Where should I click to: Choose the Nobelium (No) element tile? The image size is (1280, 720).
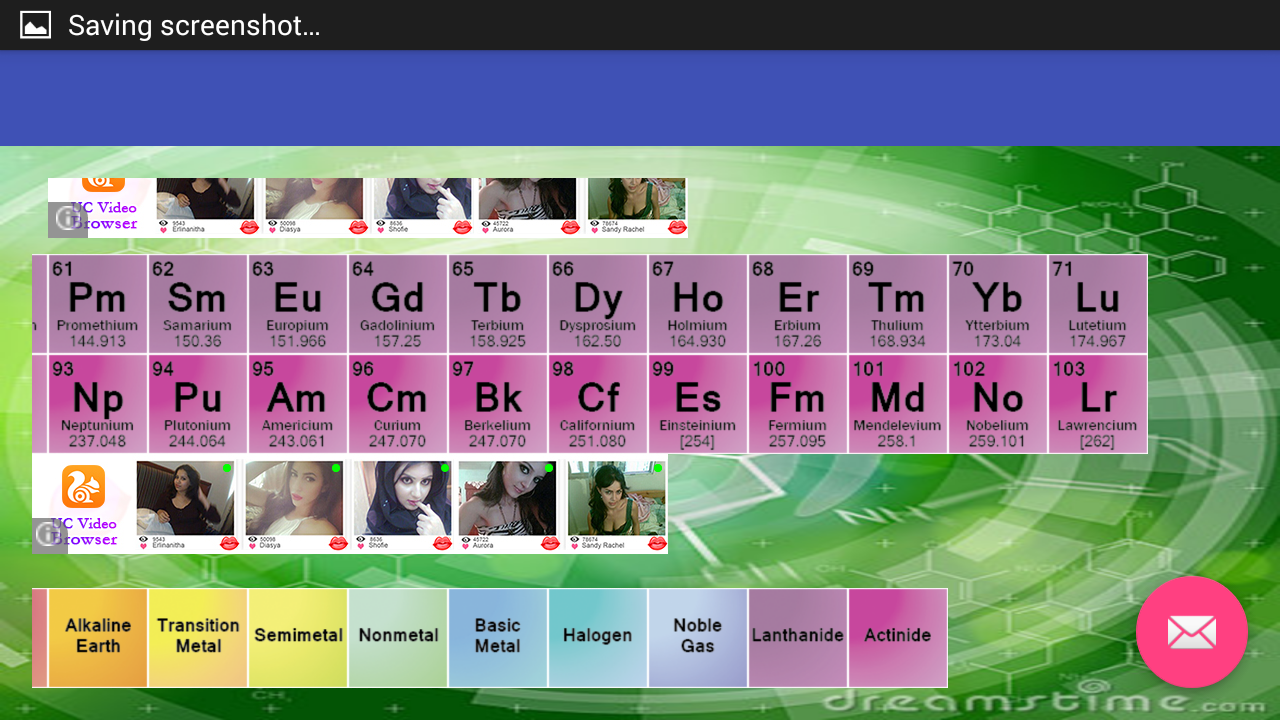998,404
